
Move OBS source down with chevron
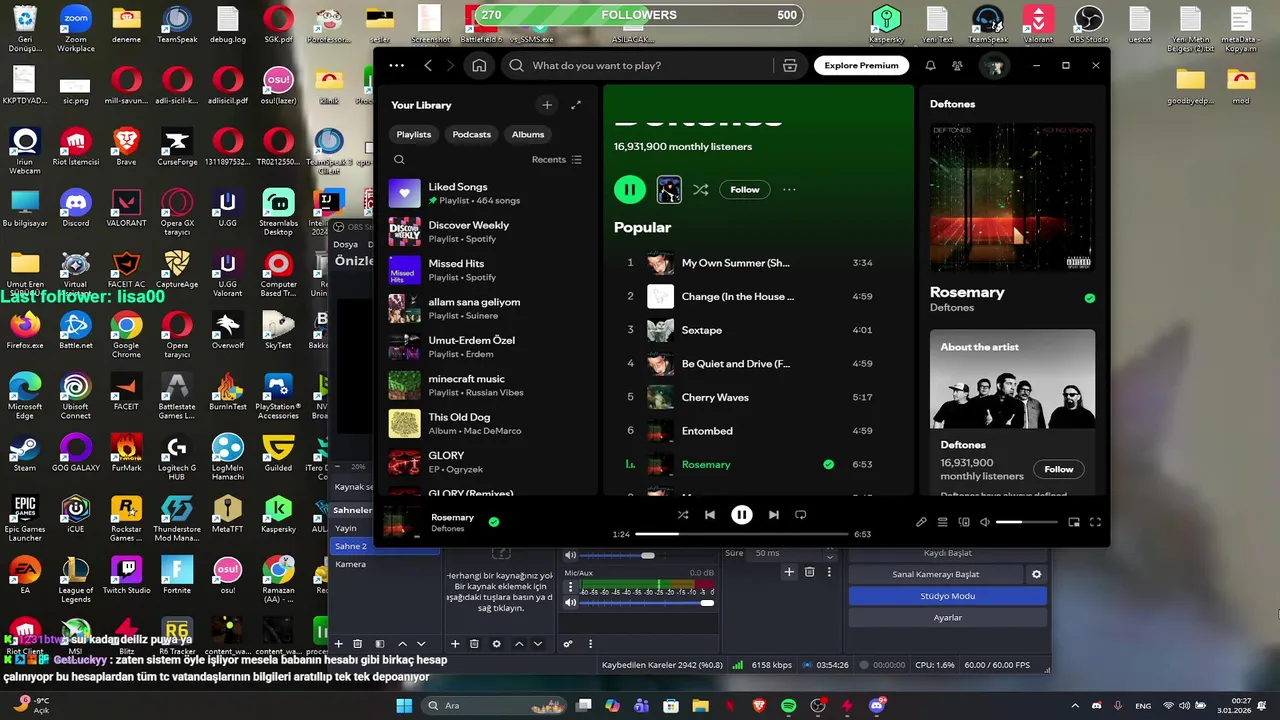tap(538, 644)
